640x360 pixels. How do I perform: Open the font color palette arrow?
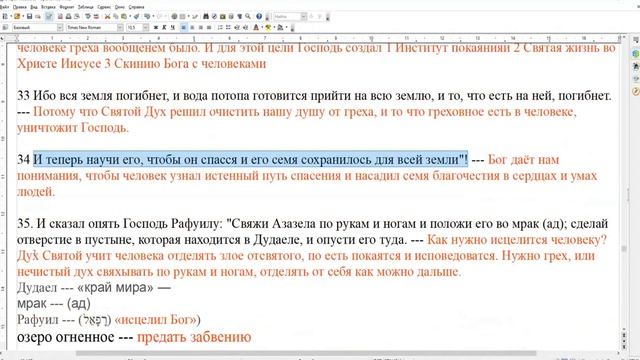click(262, 27)
